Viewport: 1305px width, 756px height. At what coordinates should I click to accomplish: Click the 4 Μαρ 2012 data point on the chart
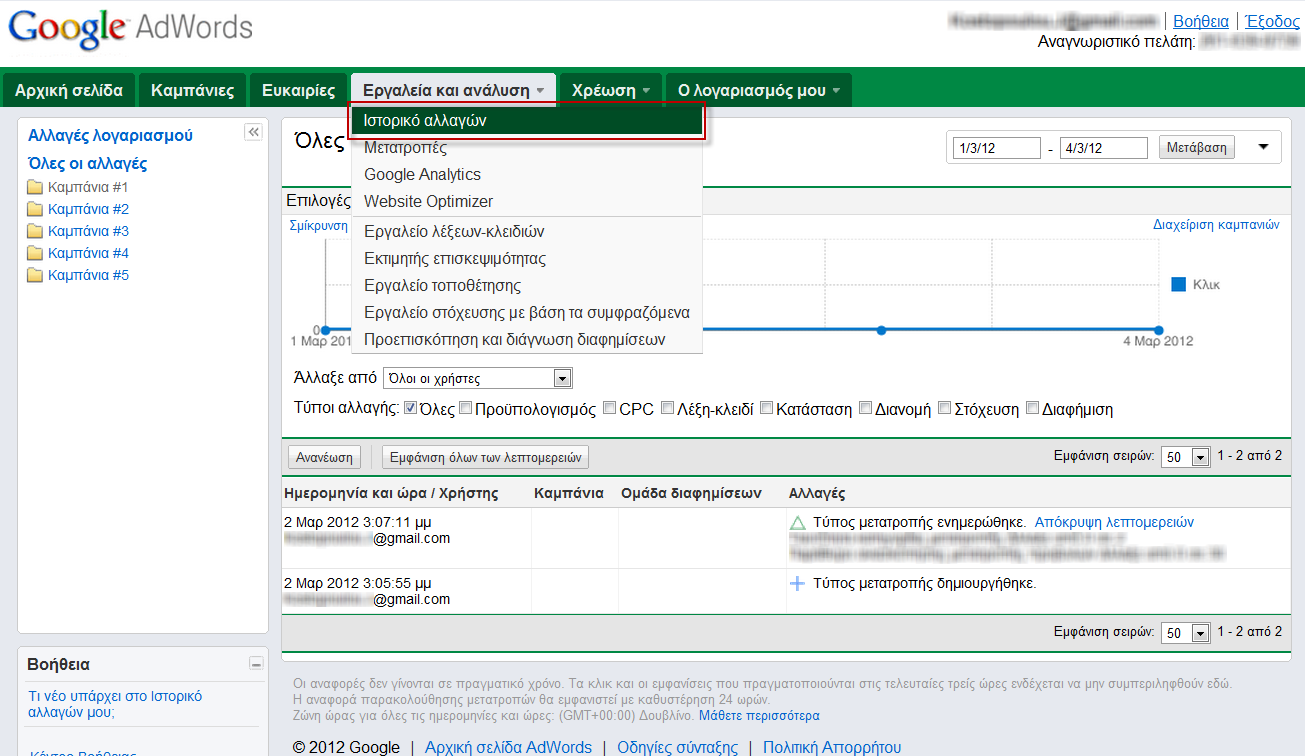tap(1159, 330)
